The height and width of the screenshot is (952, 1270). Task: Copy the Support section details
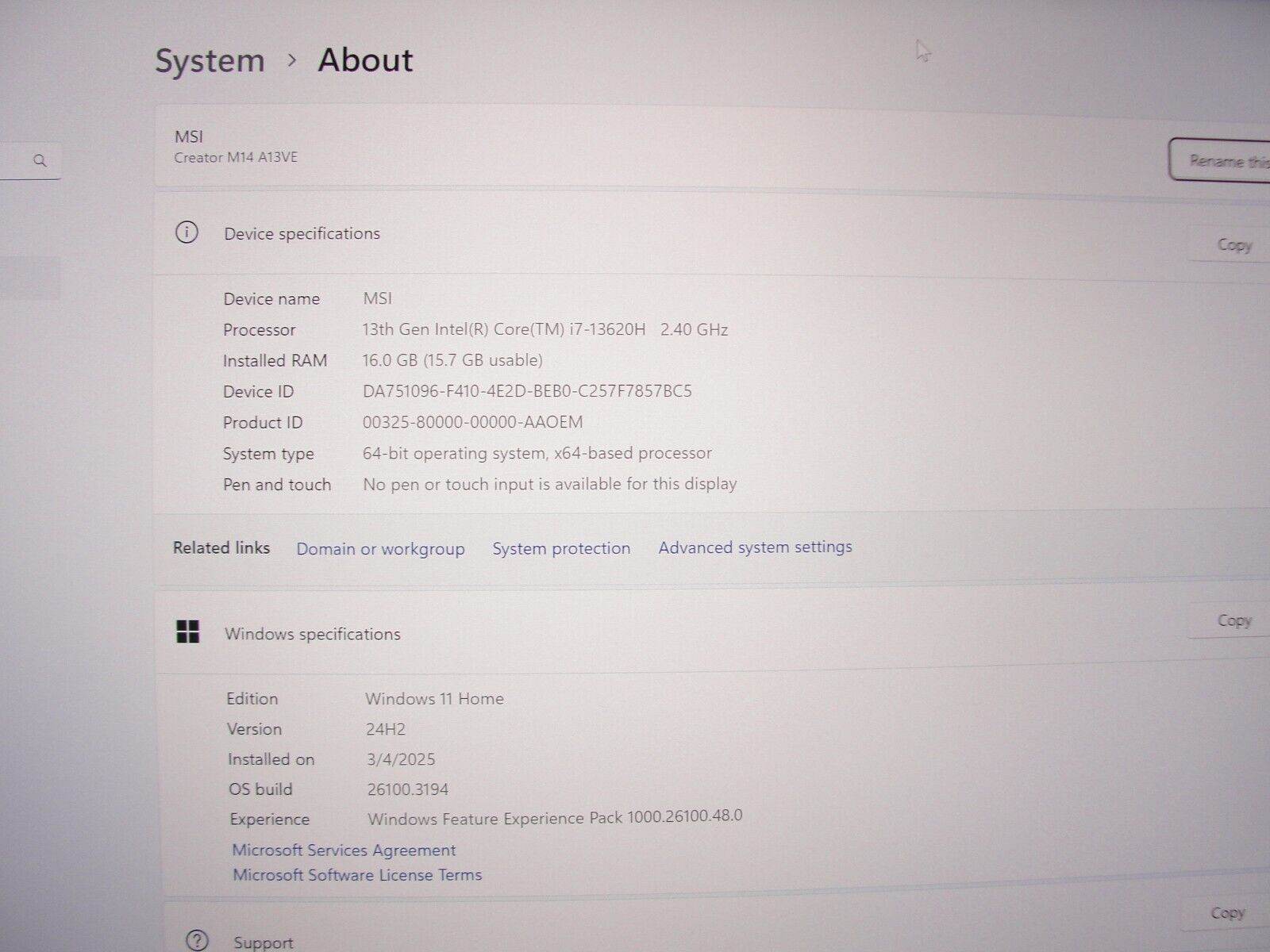click(x=1228, y=912)
